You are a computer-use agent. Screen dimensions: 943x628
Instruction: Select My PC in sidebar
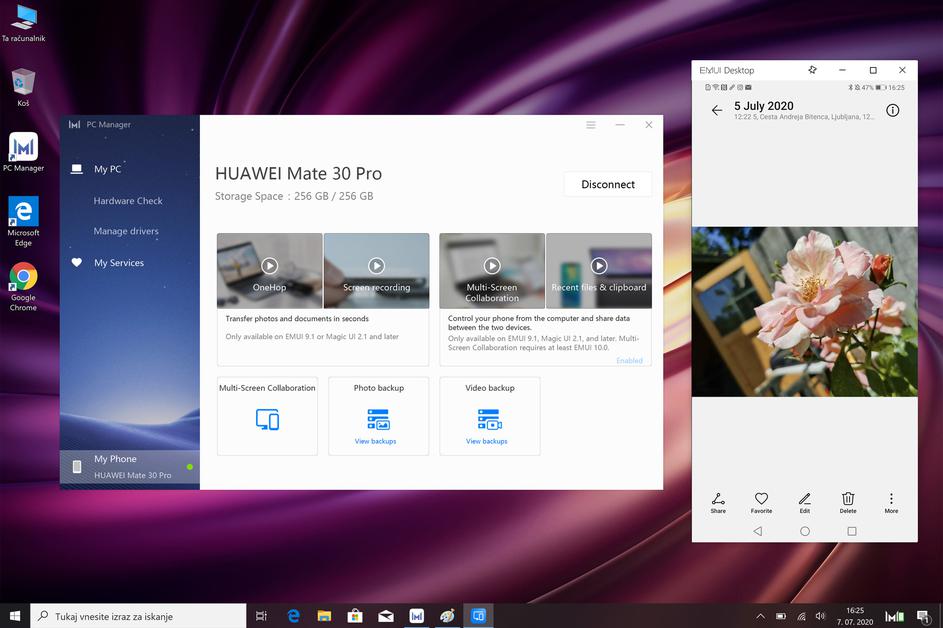click(x=107, y=169)
